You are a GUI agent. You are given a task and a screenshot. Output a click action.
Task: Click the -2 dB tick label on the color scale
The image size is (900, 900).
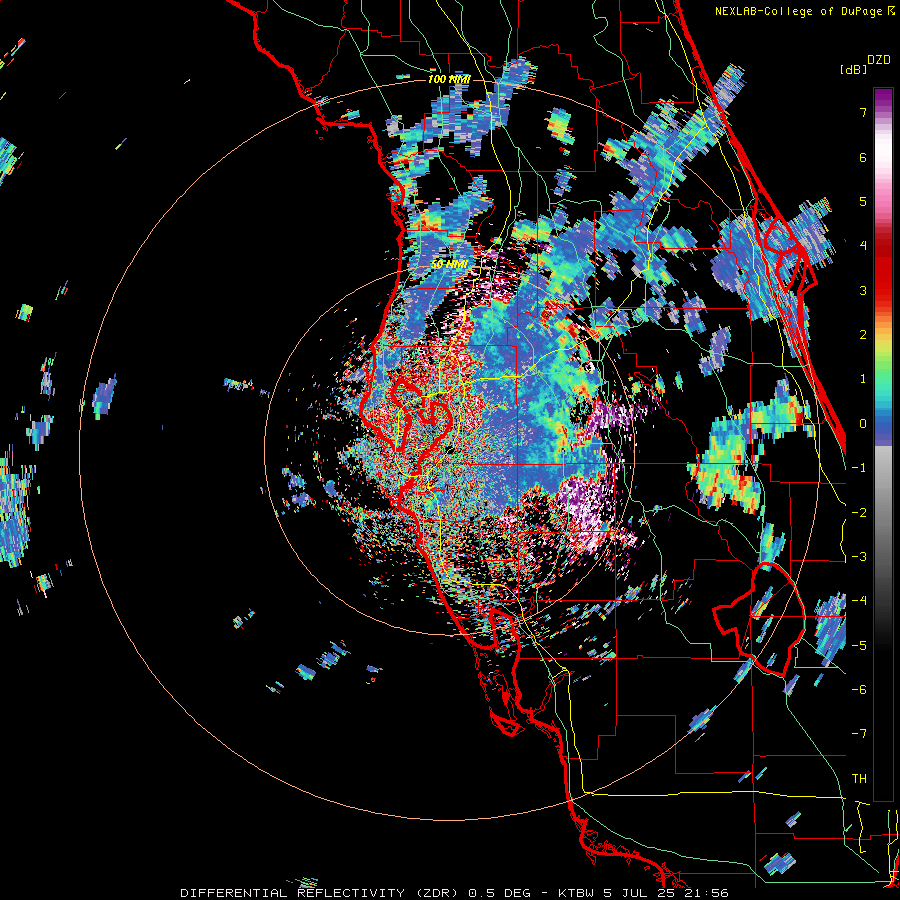859,513
